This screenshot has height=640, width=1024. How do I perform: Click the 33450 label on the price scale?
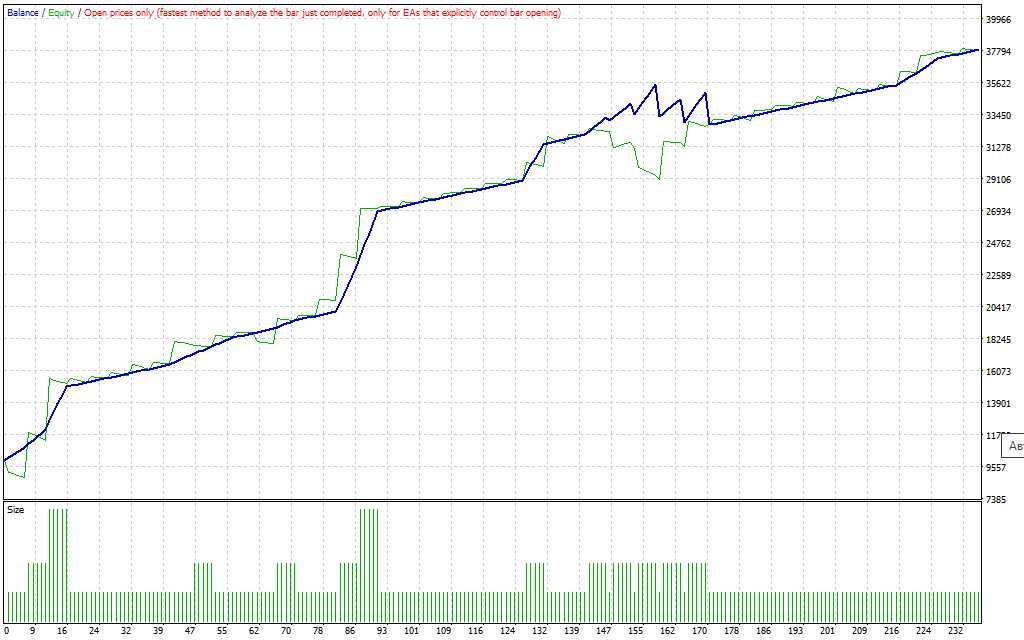click(1000, 116)
